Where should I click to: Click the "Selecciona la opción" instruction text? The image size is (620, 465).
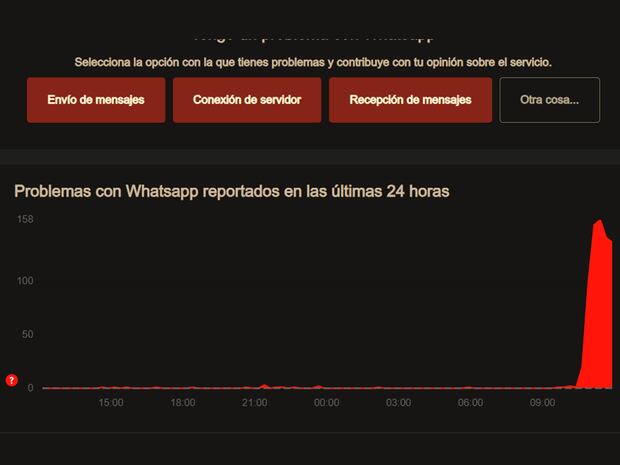(312, 62)
